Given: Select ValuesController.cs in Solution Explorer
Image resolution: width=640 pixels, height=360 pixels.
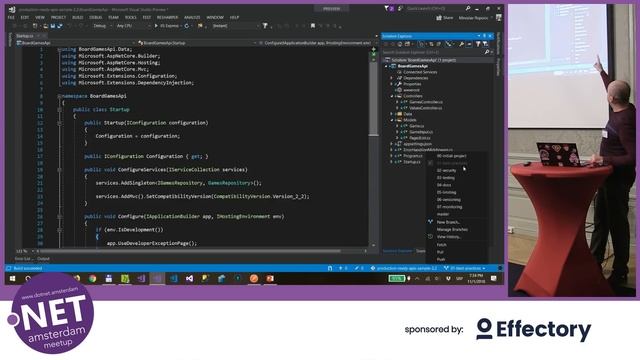Looking at the screenshot, I should [425, 108].
